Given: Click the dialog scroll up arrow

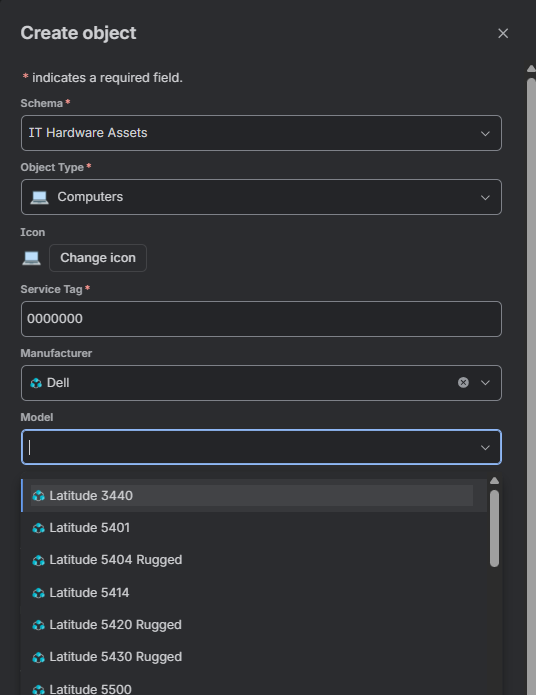Looking at the screenshot, I should click(x=531, y=69).
